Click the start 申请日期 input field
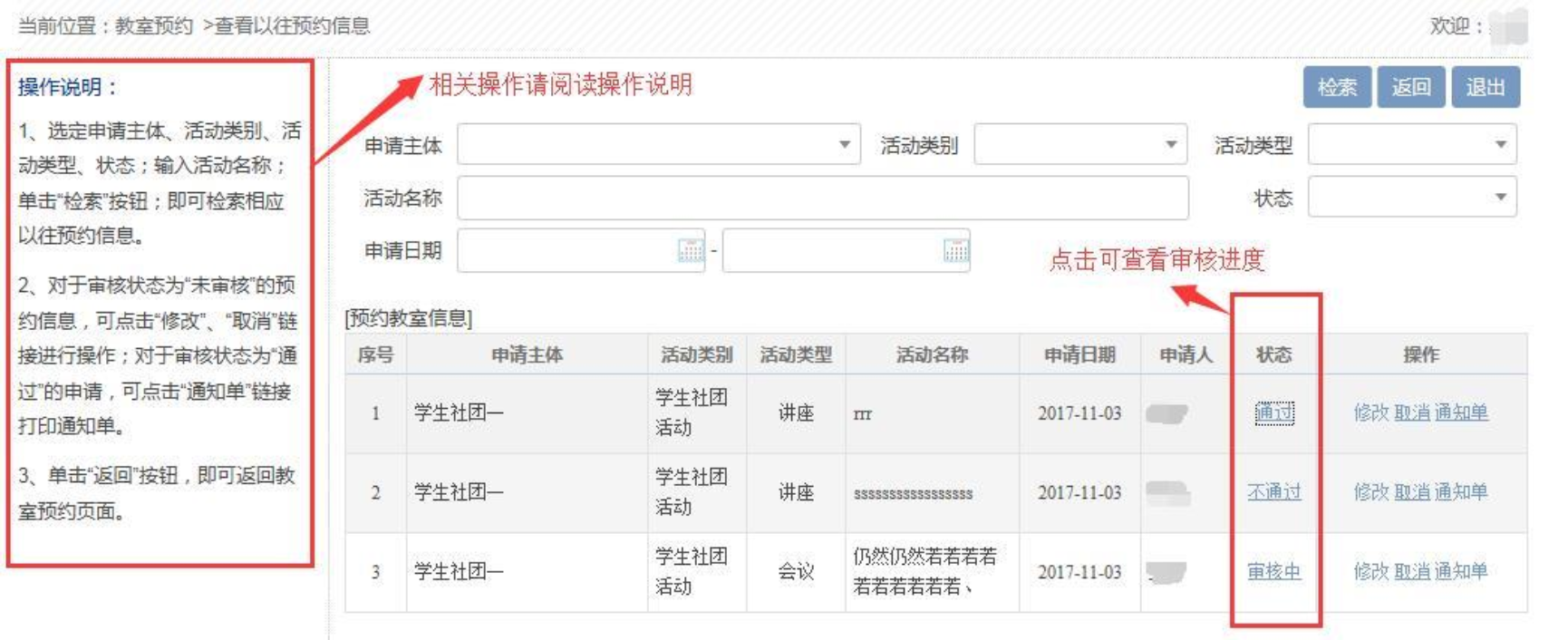The width and height of the screenshot is (1568, 640). 567,251
